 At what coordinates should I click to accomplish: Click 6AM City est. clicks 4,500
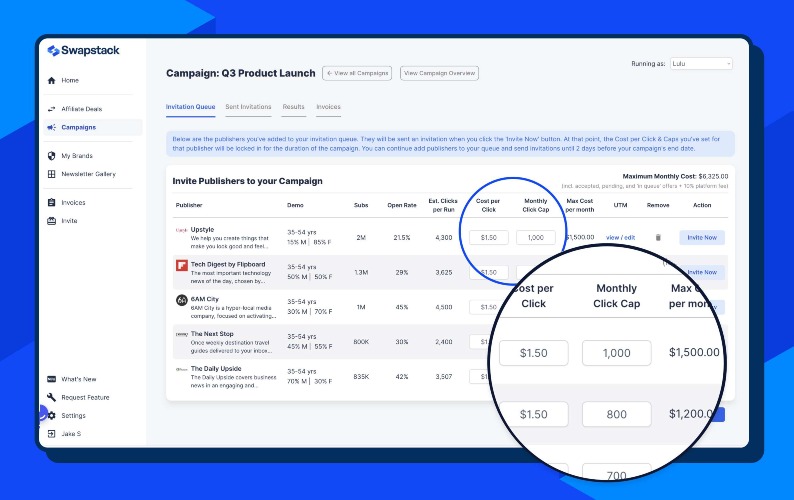point(444,307)
